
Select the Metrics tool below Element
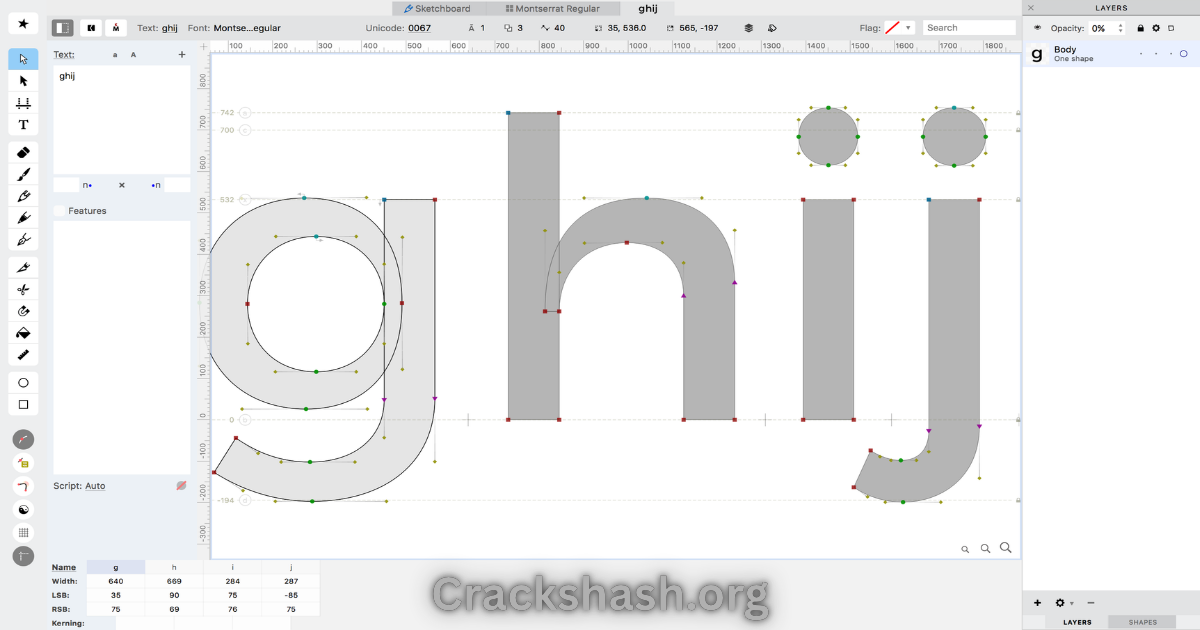(x=24, y=103)
